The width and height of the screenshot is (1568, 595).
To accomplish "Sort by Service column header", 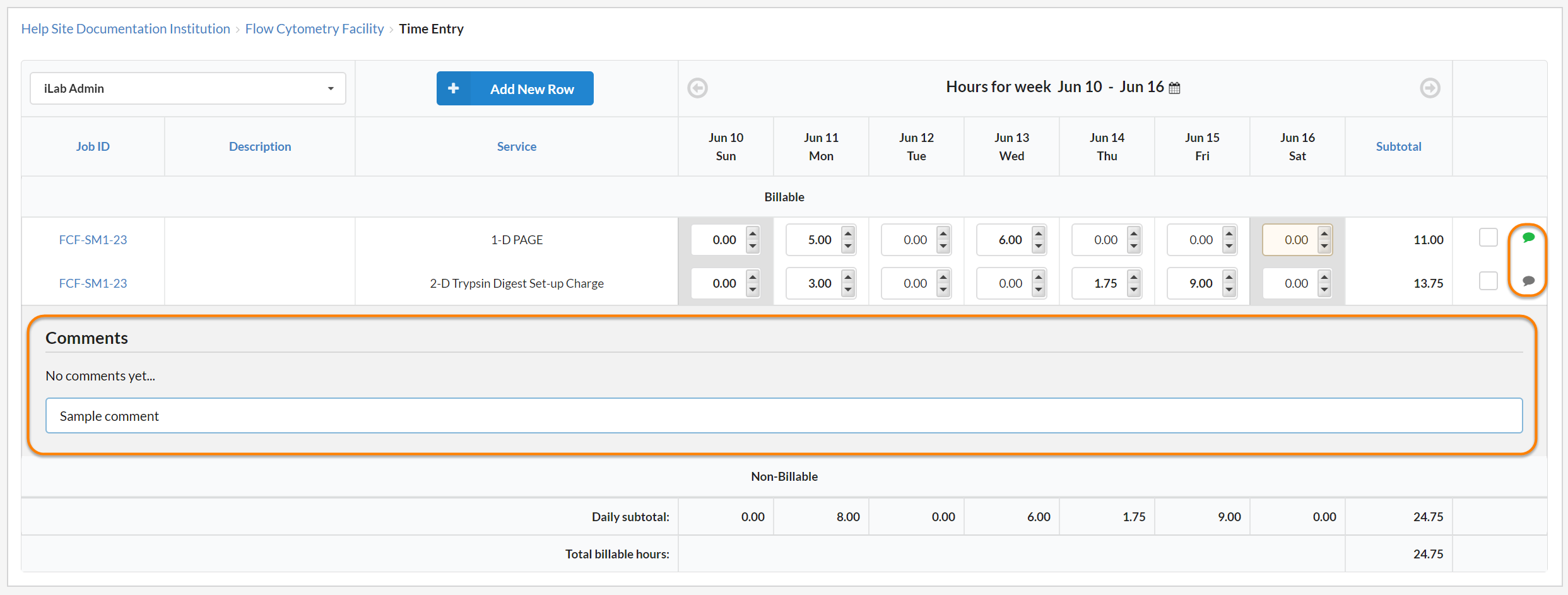I will click(x=516, y=146).
